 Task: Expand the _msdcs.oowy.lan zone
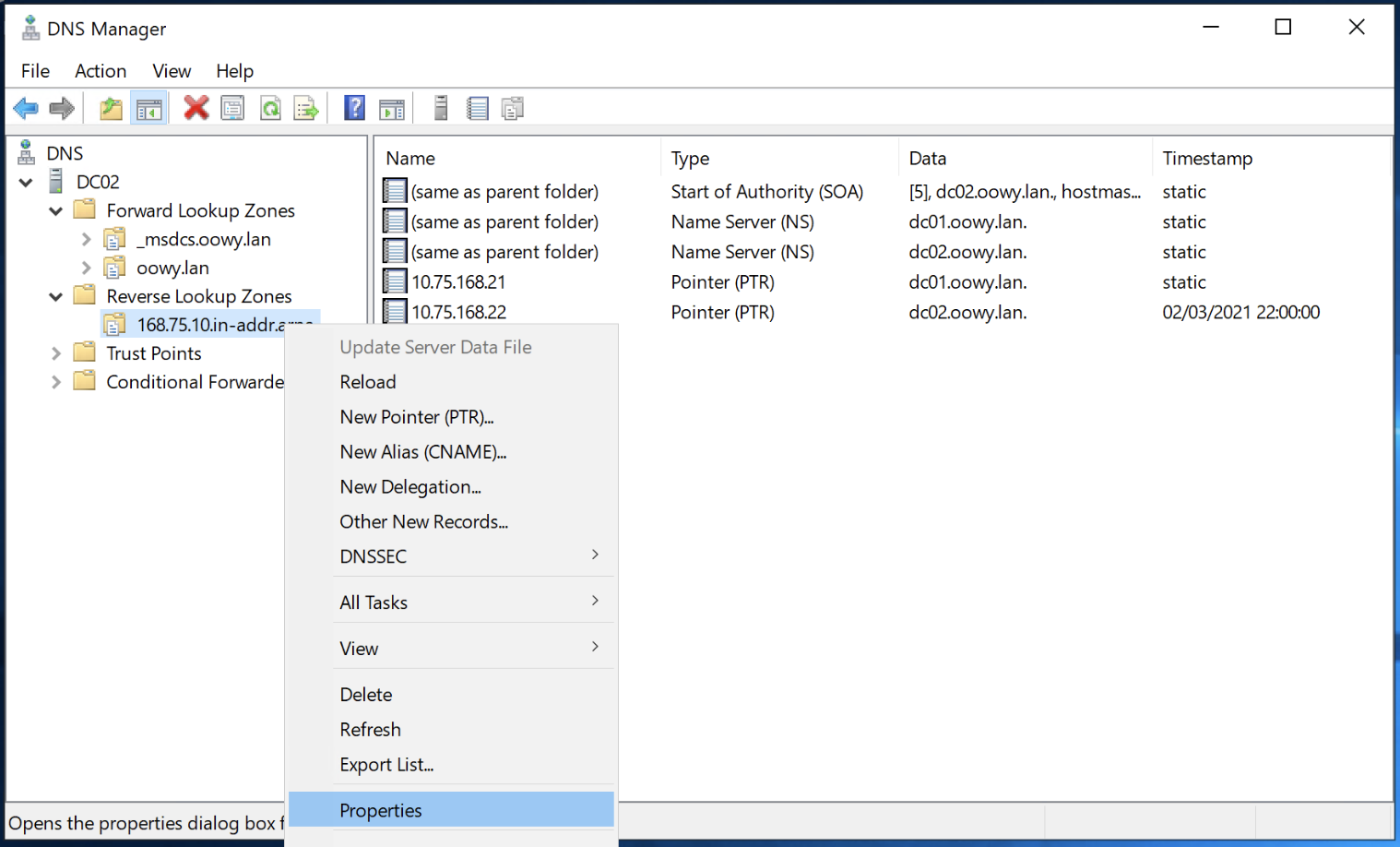[x=86, y=240]
